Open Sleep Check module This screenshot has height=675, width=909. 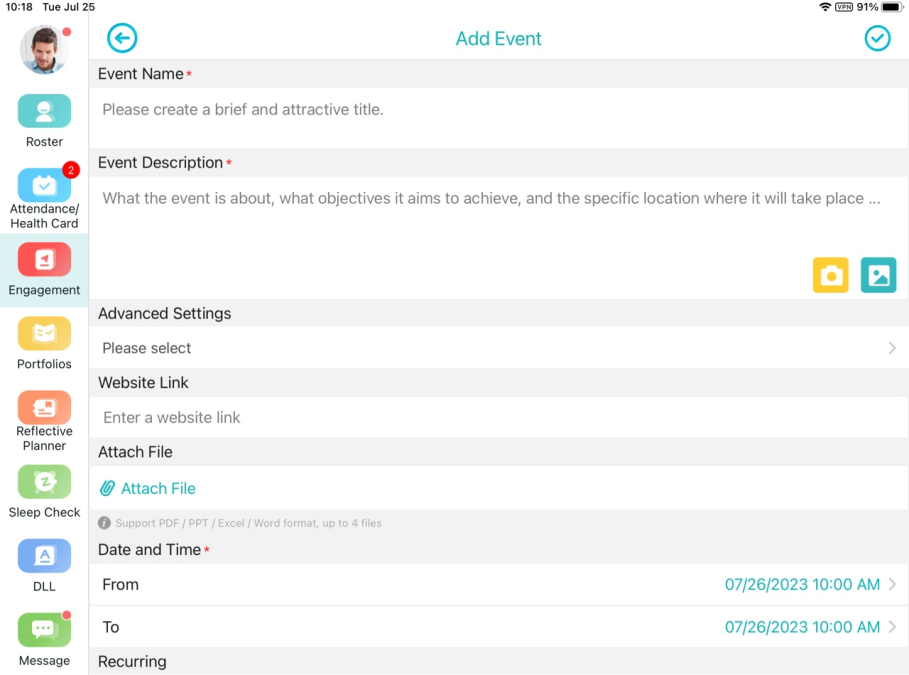point(44,492)
